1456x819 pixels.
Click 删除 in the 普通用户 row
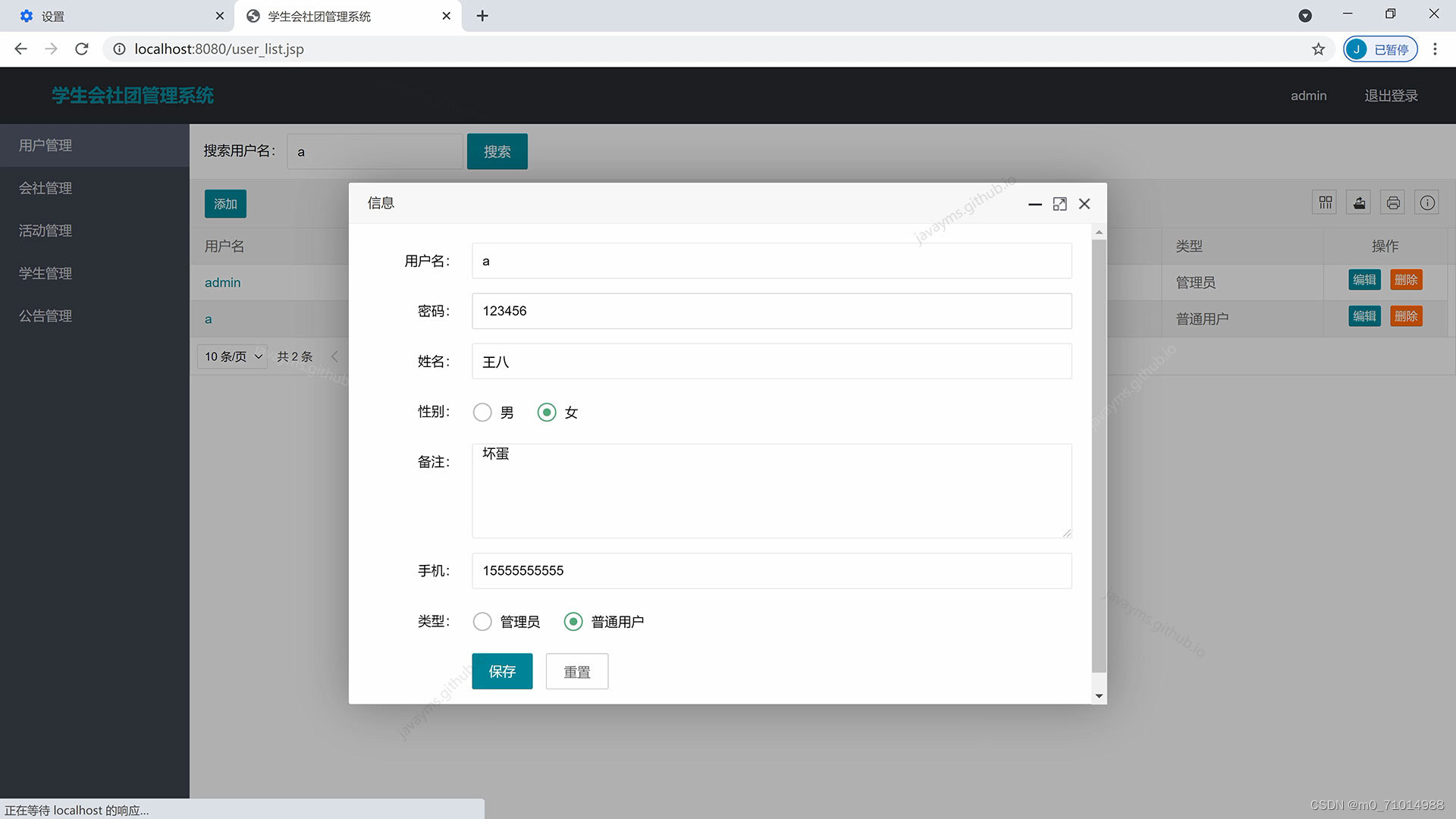click(1406, 316)
